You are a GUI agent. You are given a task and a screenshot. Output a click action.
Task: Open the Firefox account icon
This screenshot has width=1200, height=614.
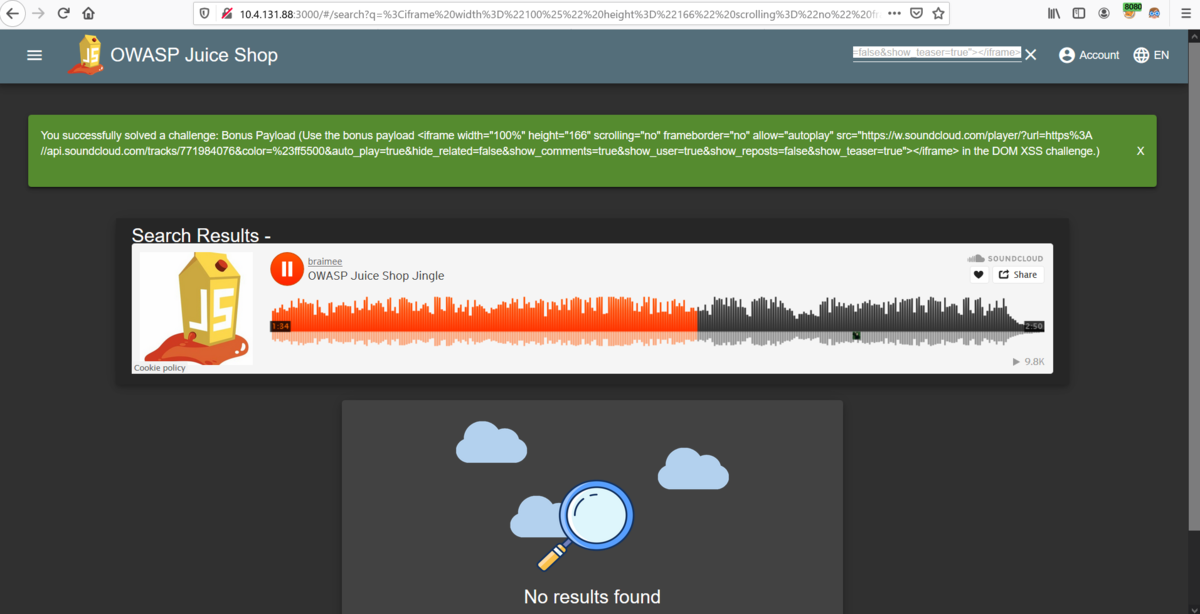point(1104,14)
